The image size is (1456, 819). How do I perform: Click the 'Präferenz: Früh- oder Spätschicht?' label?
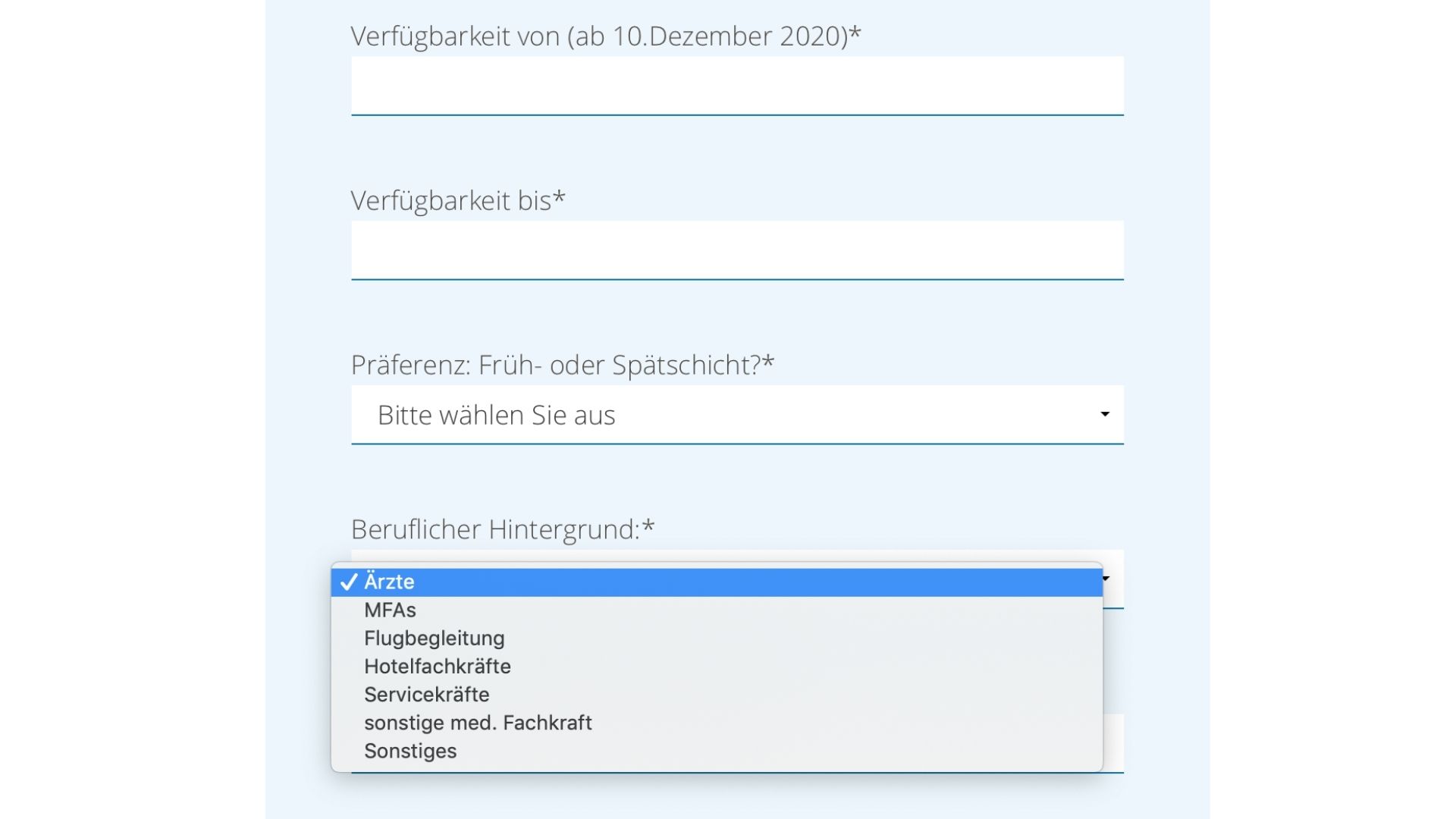(x=562, y=366)
